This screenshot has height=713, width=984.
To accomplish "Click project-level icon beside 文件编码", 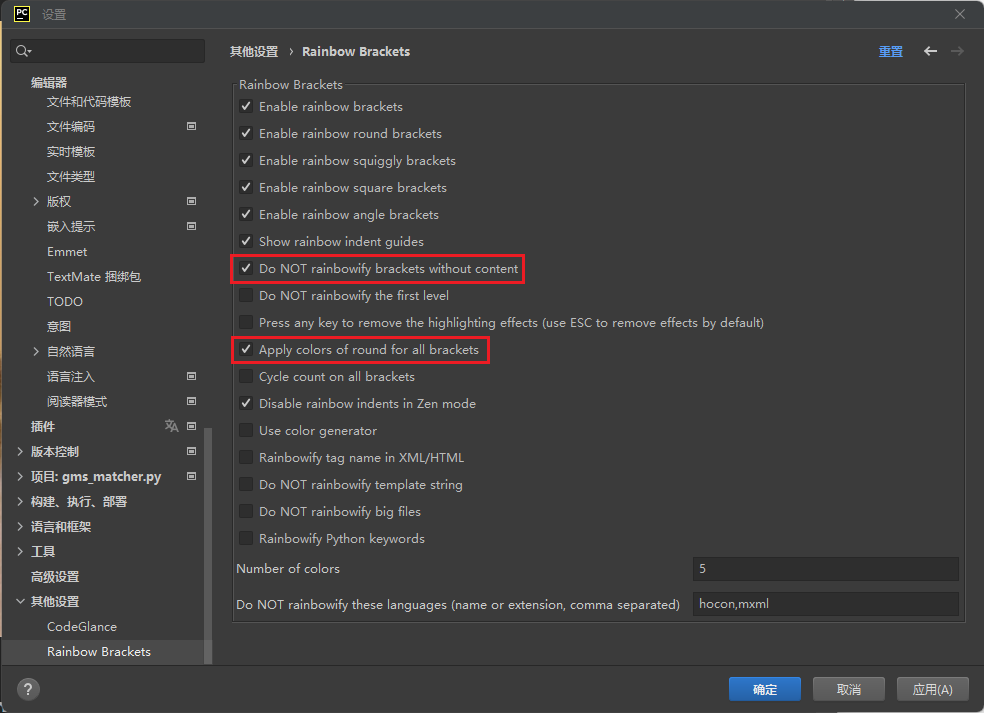I will (x=191, y=126).
